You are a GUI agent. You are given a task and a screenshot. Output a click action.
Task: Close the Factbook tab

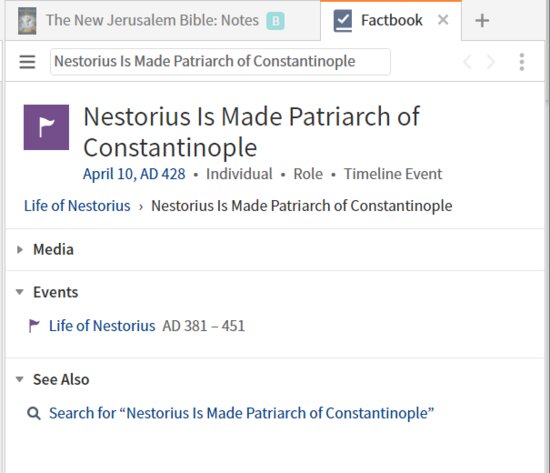[443, 20]
